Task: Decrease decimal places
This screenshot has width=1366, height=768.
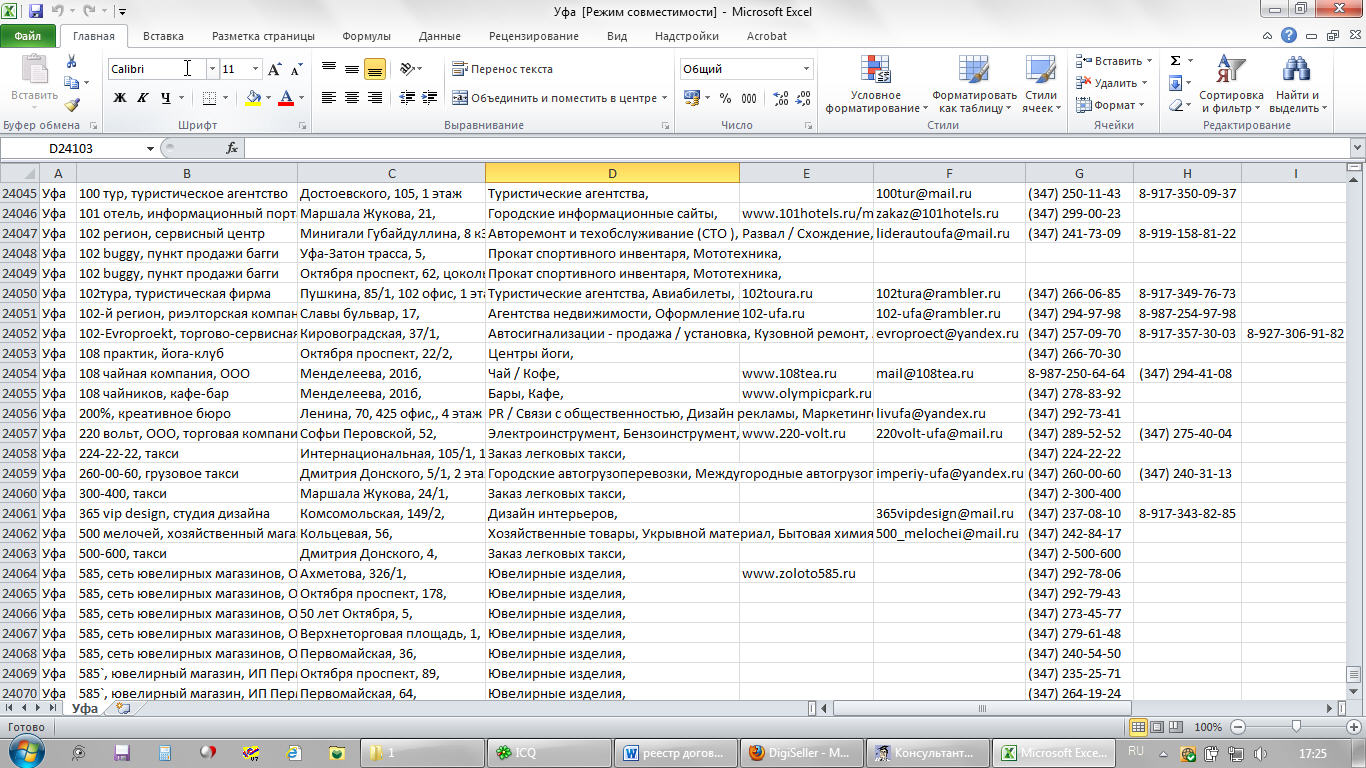Action: click(805, 98)
